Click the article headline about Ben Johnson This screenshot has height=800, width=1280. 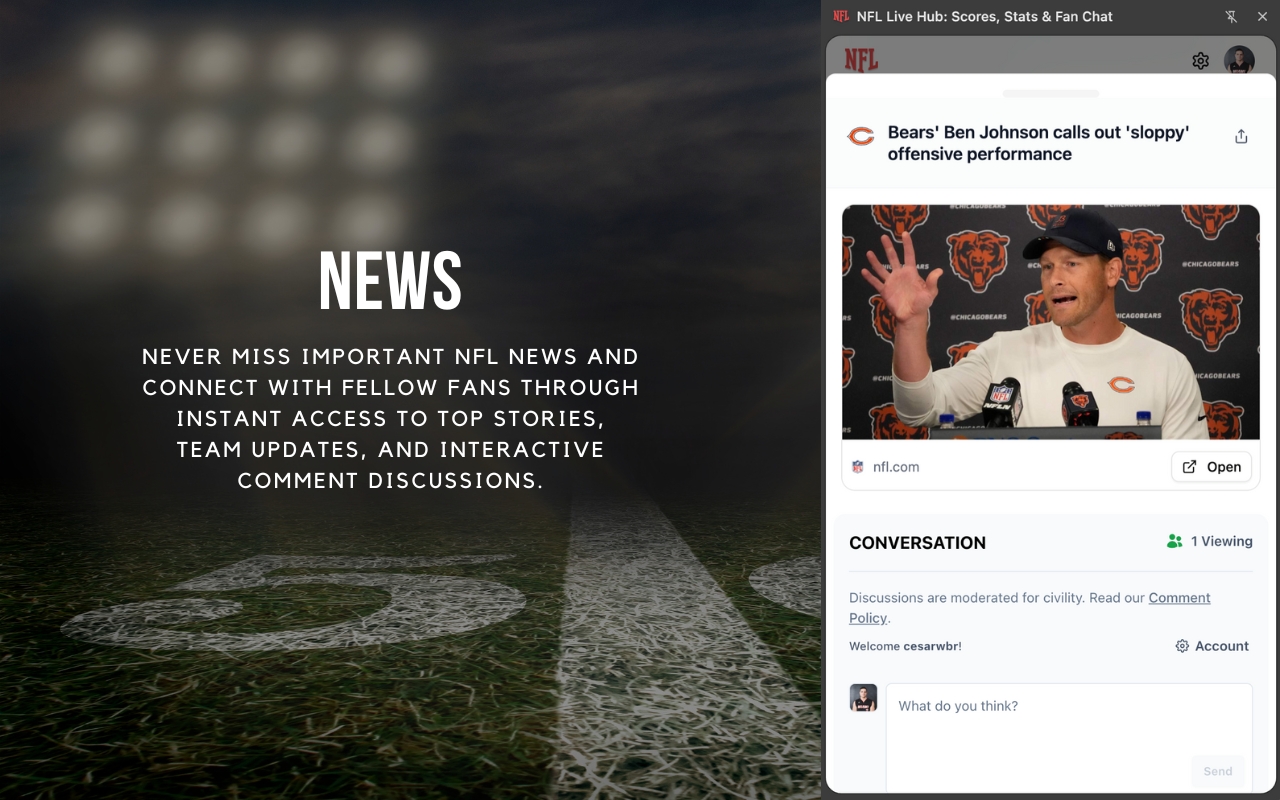(x=1038, y=143)
